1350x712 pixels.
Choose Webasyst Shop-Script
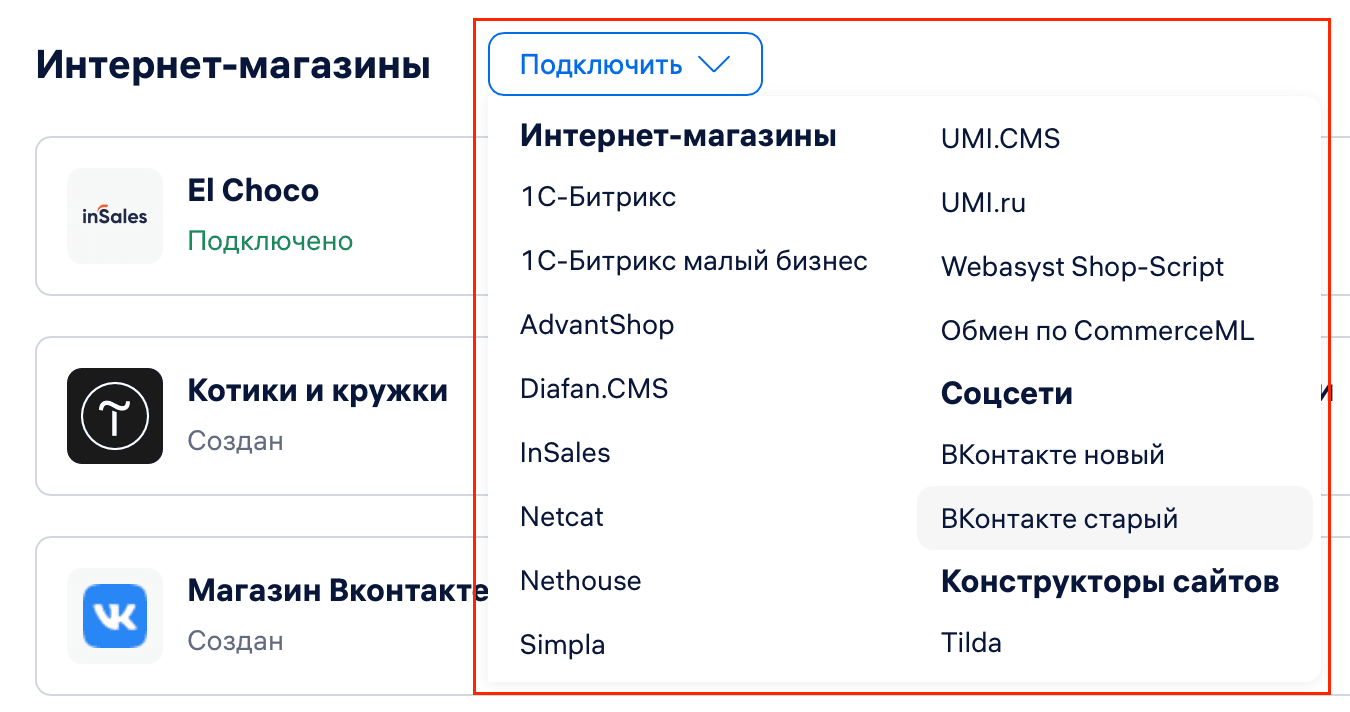1082,267
